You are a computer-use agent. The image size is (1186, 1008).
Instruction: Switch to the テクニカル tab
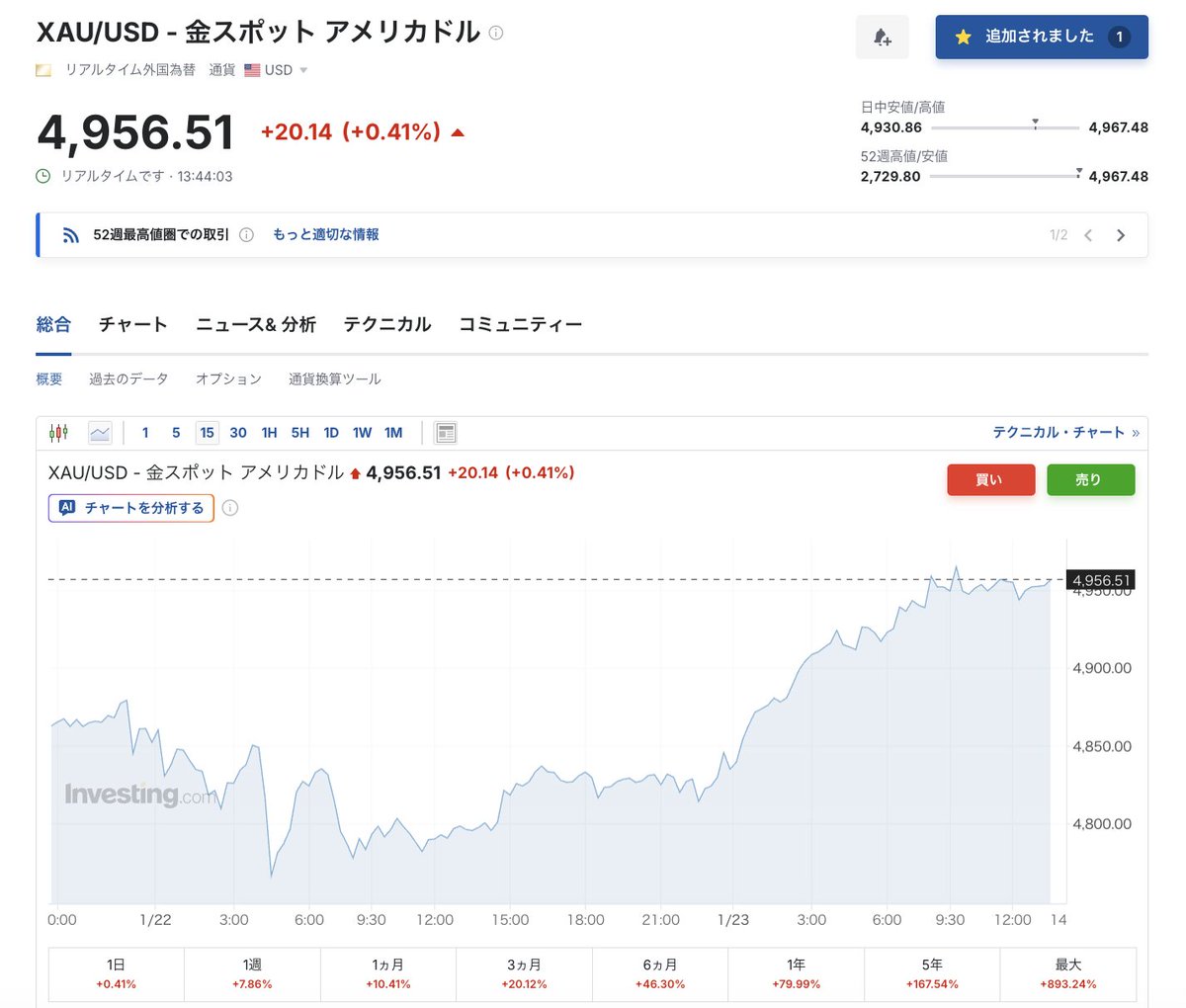click(x=386, y=324)
